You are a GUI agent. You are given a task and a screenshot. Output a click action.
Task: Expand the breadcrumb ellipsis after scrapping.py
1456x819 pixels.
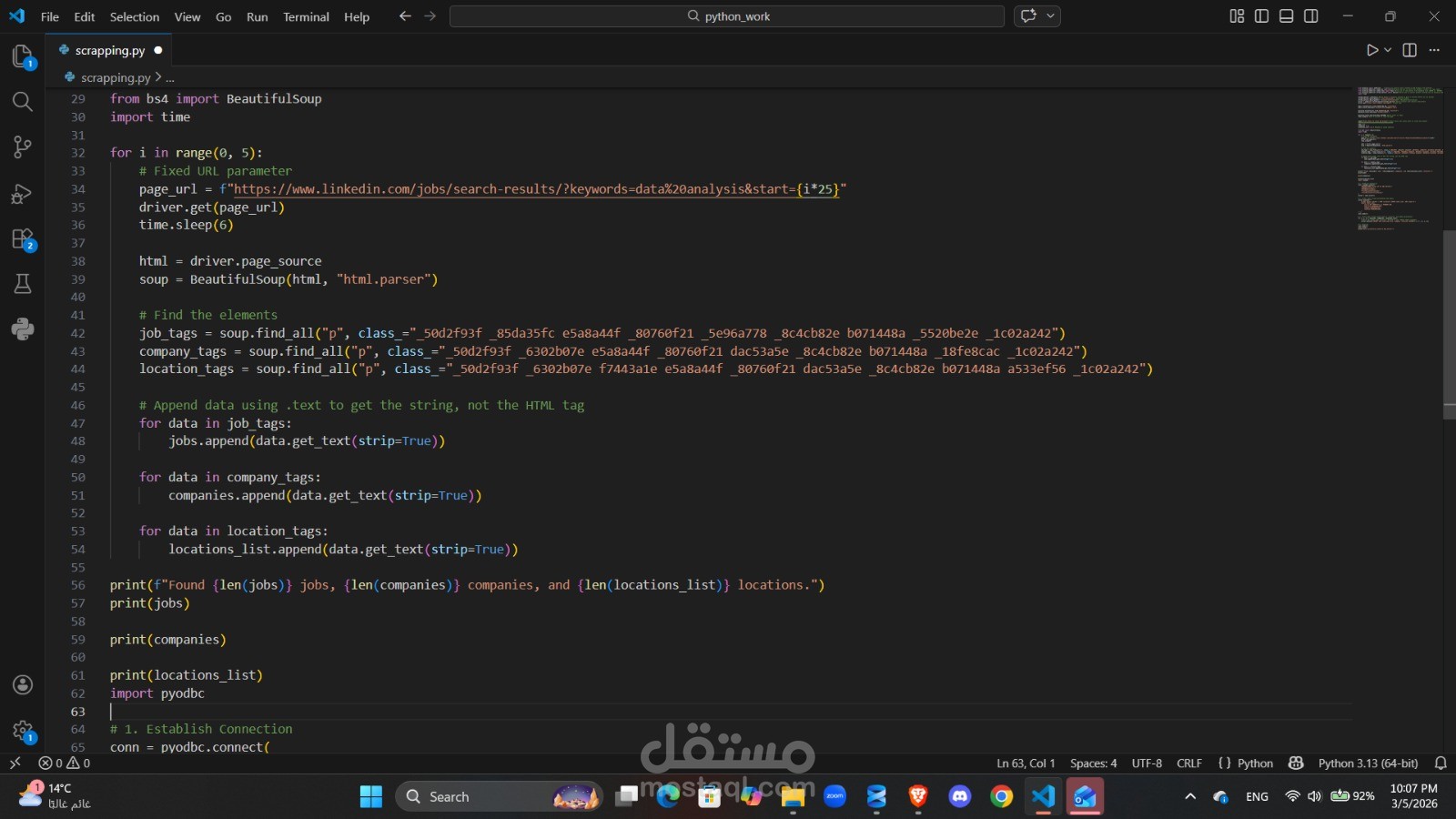click(x=170, y=78)
